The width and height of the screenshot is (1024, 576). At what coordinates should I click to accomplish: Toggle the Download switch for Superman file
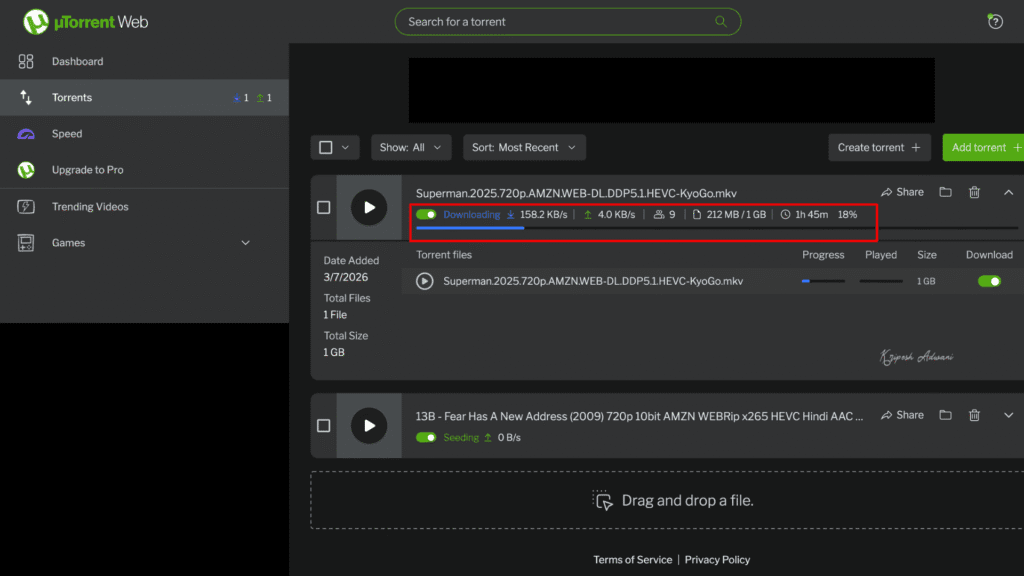[x=989, y=281]
